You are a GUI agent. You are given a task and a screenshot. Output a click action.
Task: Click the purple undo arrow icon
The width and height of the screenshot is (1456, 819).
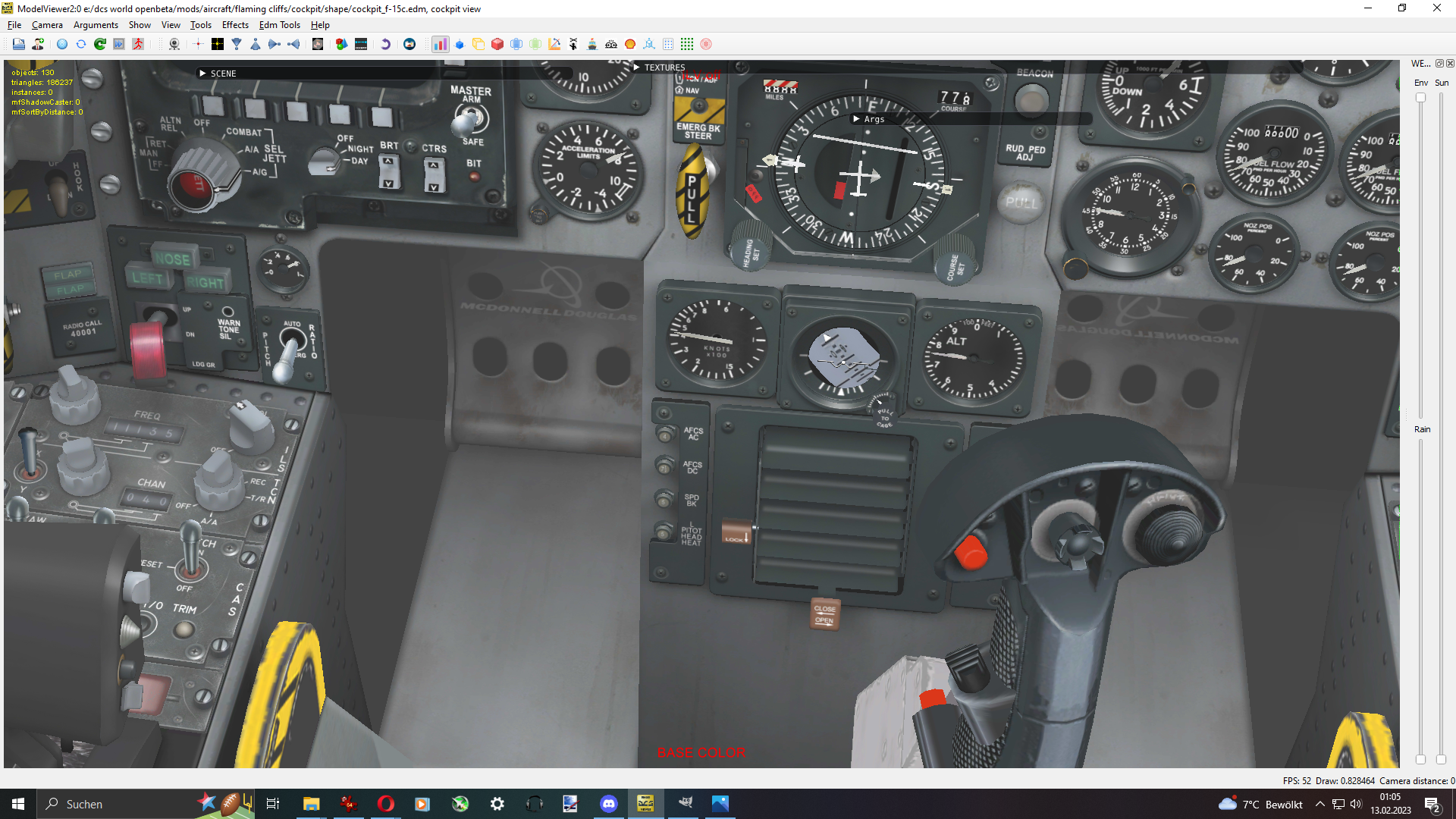pyautogui.click(x=385, y=44)
